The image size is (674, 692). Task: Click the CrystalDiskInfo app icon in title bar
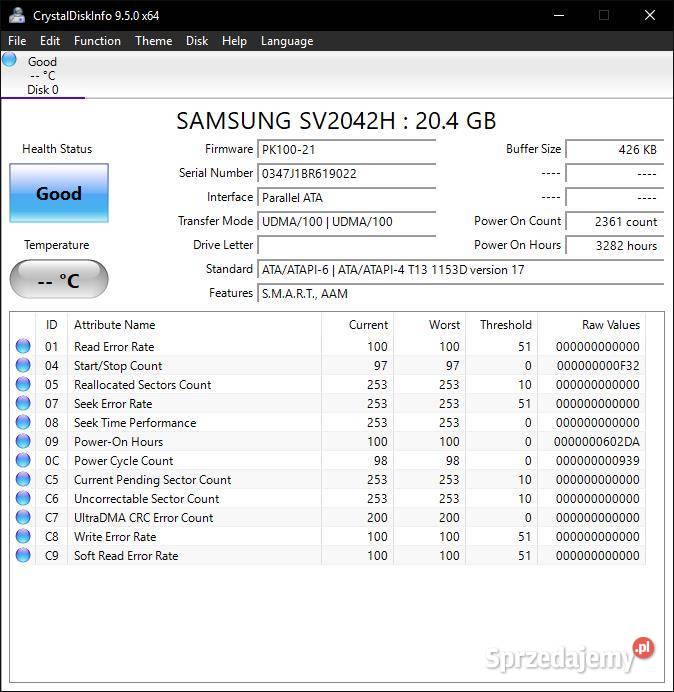pyautogui.click(x=17, y=15)
